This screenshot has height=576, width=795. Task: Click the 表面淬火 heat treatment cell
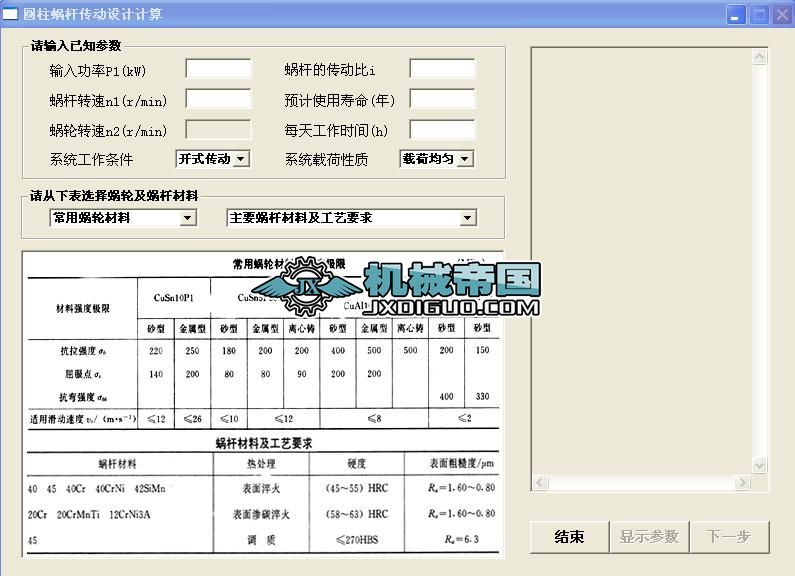point(261,488)
